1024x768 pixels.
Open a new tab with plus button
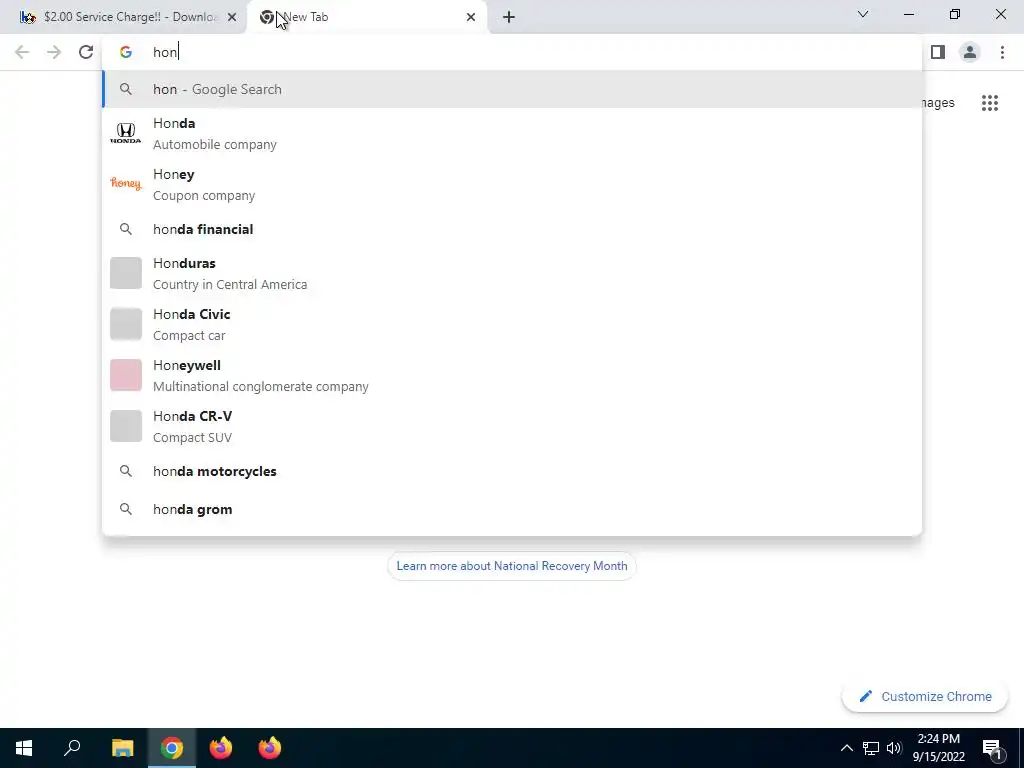[x=509, y=17]
